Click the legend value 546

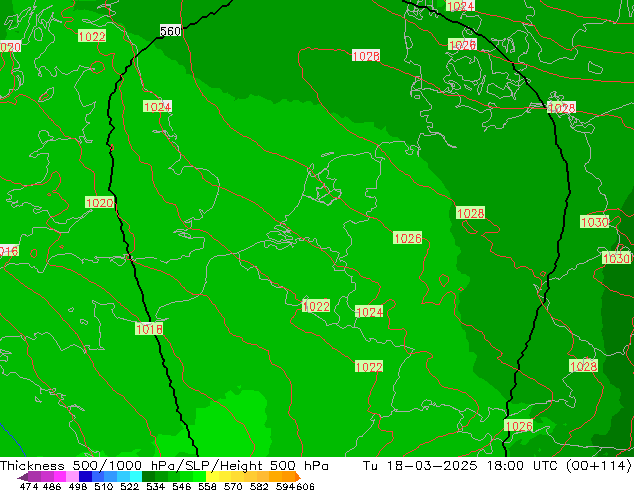tap(181, 486)
